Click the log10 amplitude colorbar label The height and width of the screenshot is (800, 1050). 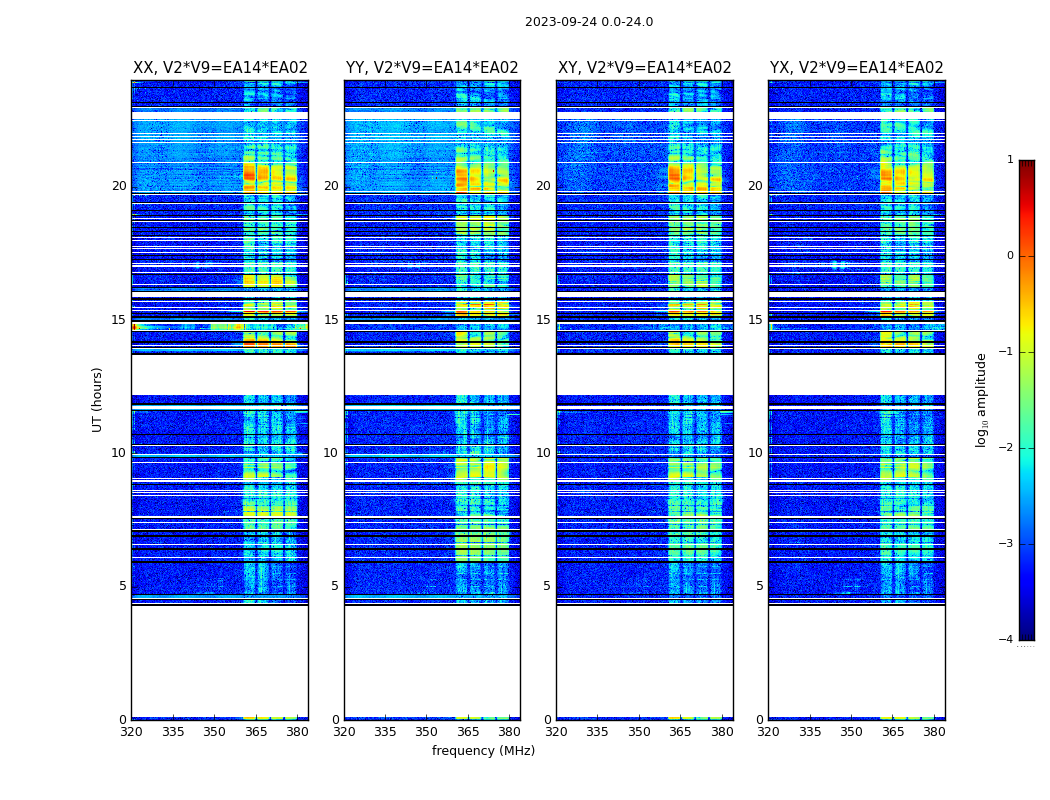coord(981,400)
